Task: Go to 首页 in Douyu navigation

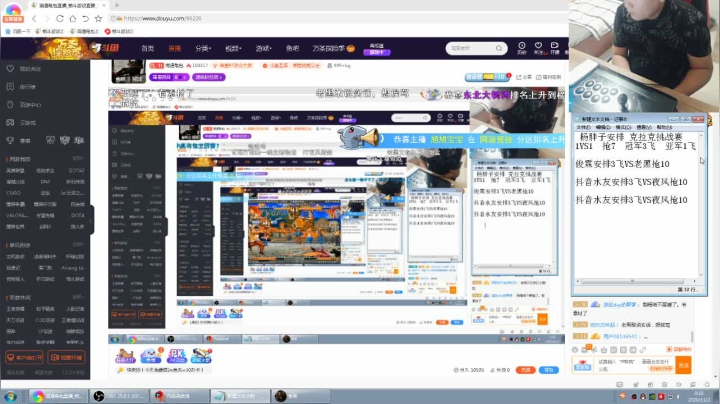Action: tap(147, 48)
